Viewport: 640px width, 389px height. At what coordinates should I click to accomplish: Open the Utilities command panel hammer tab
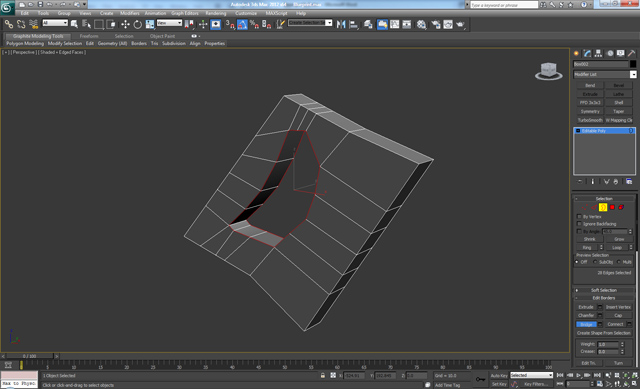pos(631,53)
